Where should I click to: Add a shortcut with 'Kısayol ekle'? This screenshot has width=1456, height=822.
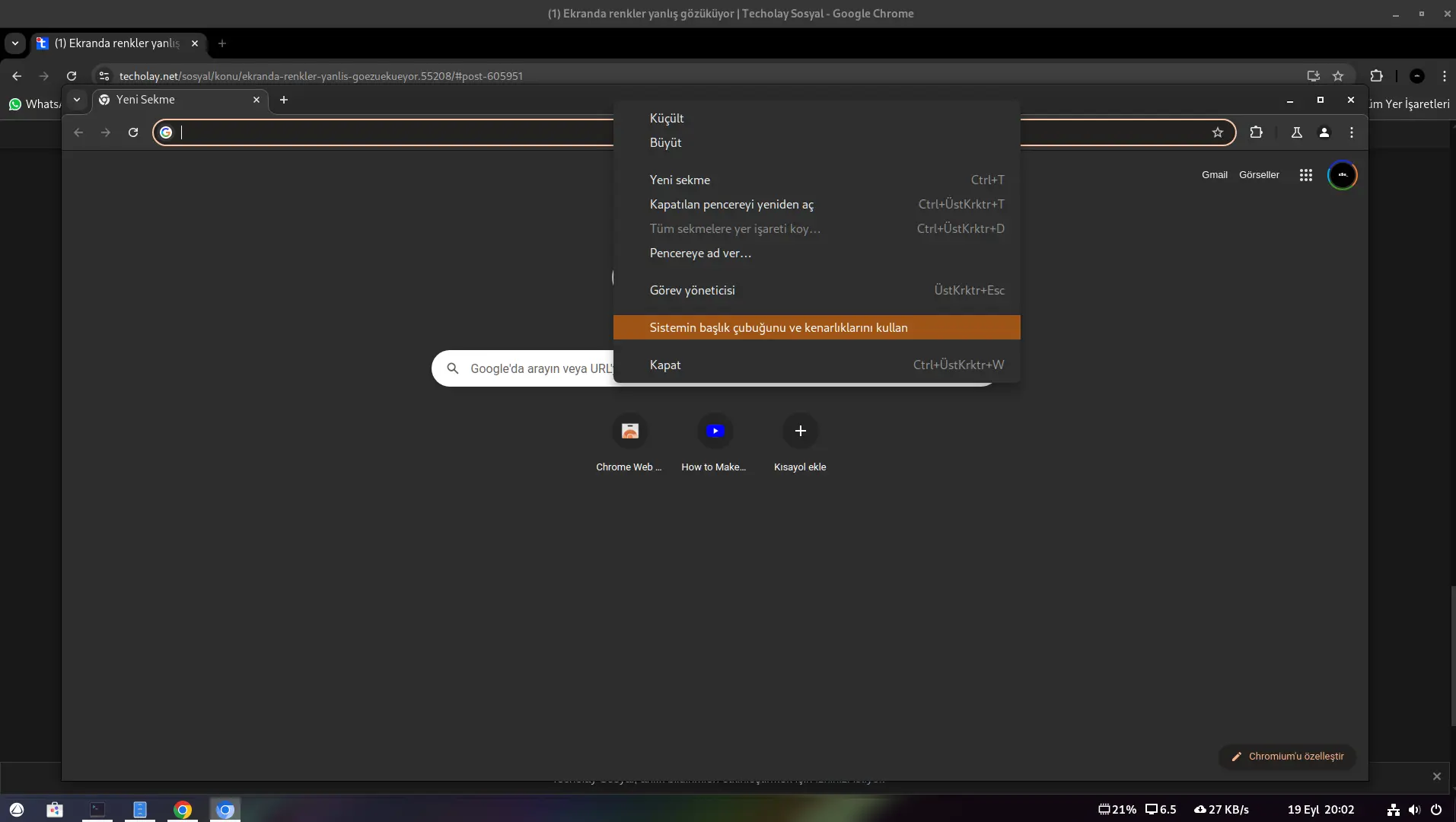click(800, 443)
